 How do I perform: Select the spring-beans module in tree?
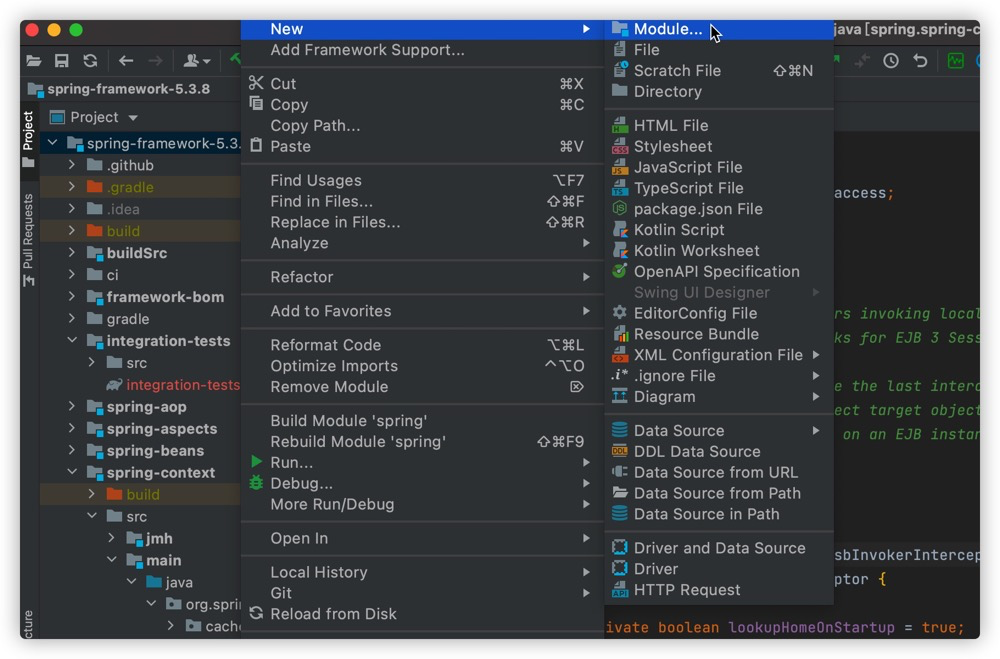155,450
